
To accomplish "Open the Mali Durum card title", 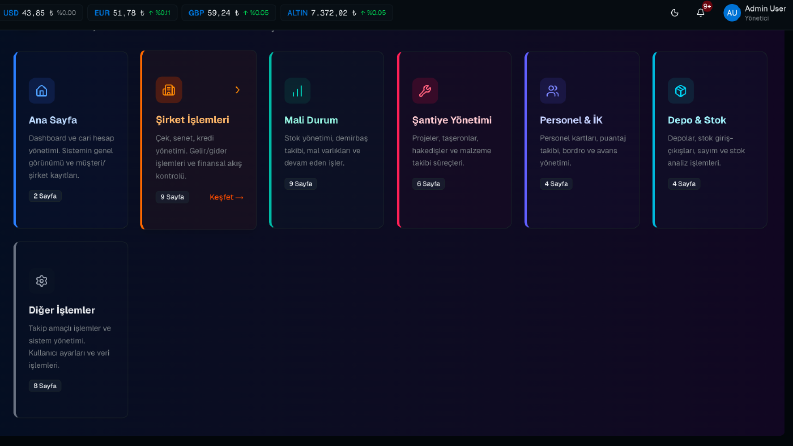I will click(311, 120).
